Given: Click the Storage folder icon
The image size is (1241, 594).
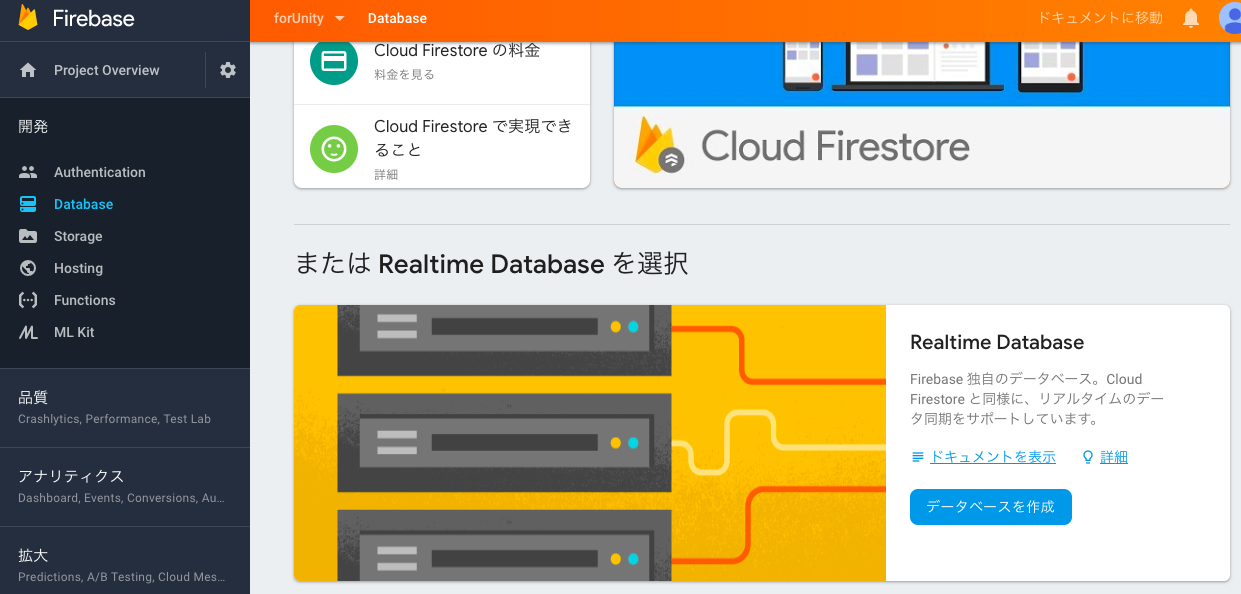Looking at the screenshot, I should pos(28,236).
